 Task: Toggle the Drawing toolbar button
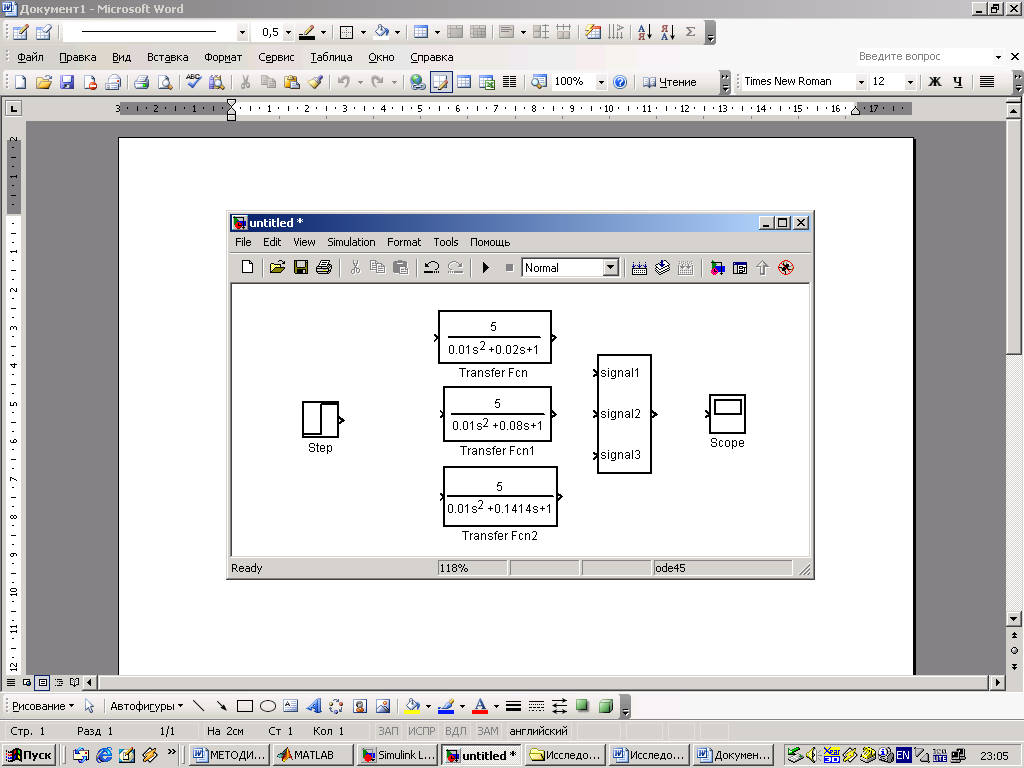(440, 82)
